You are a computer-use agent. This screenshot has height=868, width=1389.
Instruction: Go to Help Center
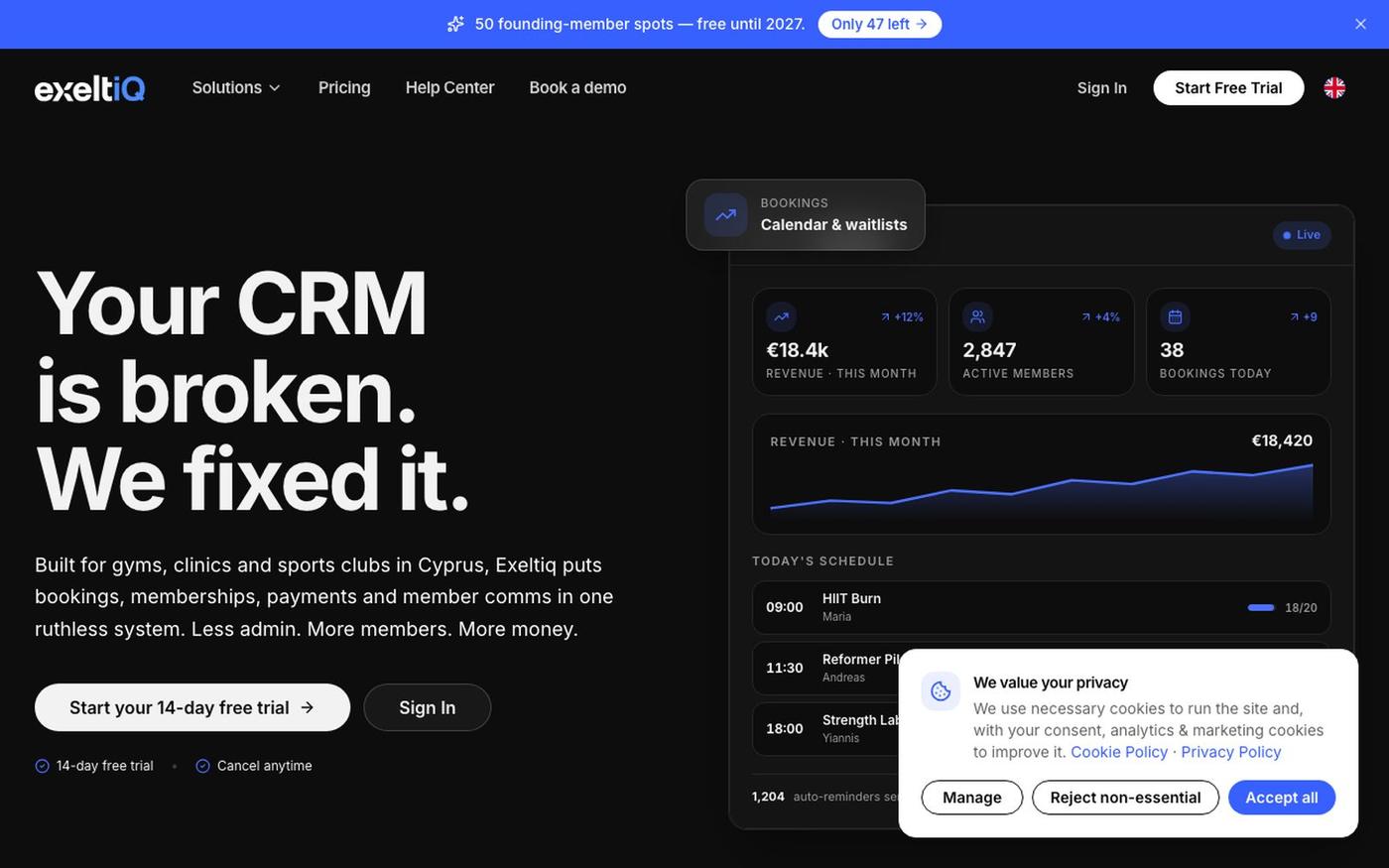pos(449,87)
